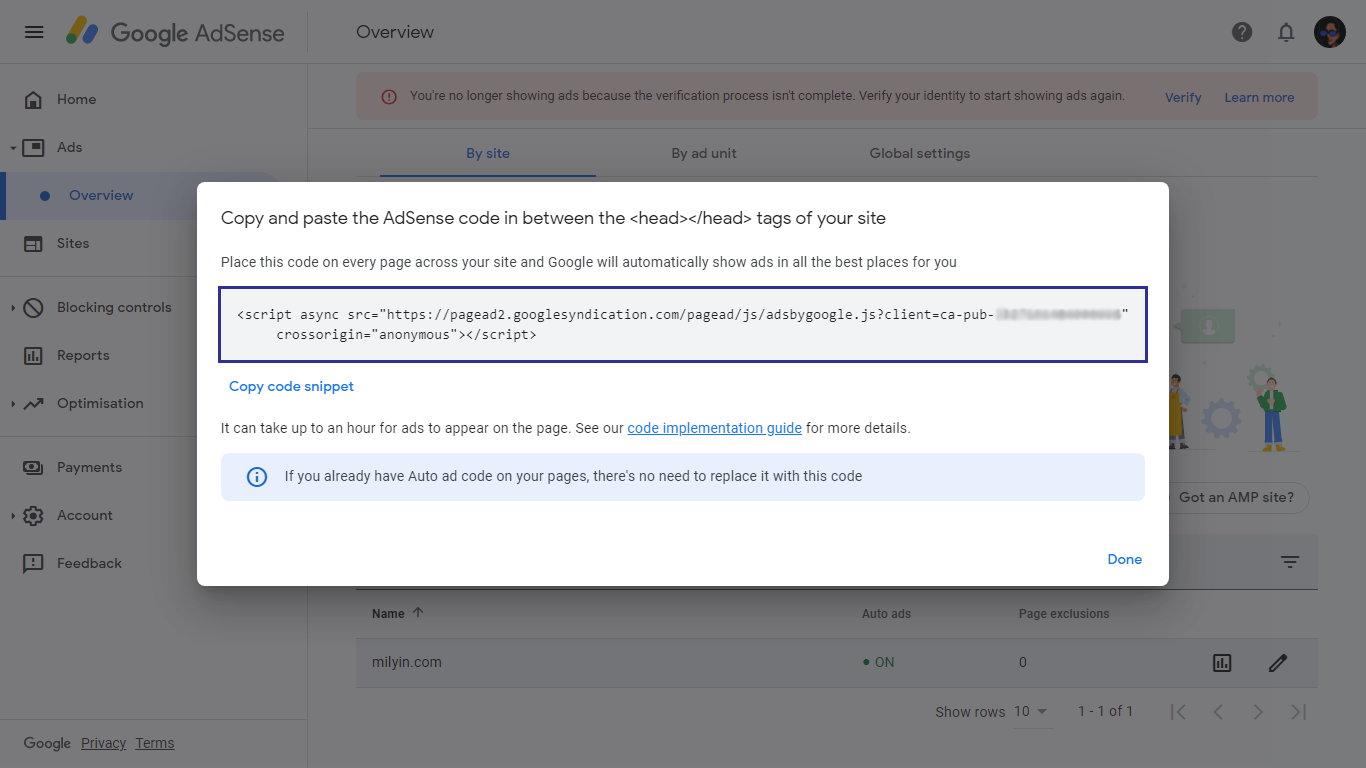Image resolution: width=1366 pixels, height=768 pixels.
Task: Click the Google footer text
Action: [47, 743]
